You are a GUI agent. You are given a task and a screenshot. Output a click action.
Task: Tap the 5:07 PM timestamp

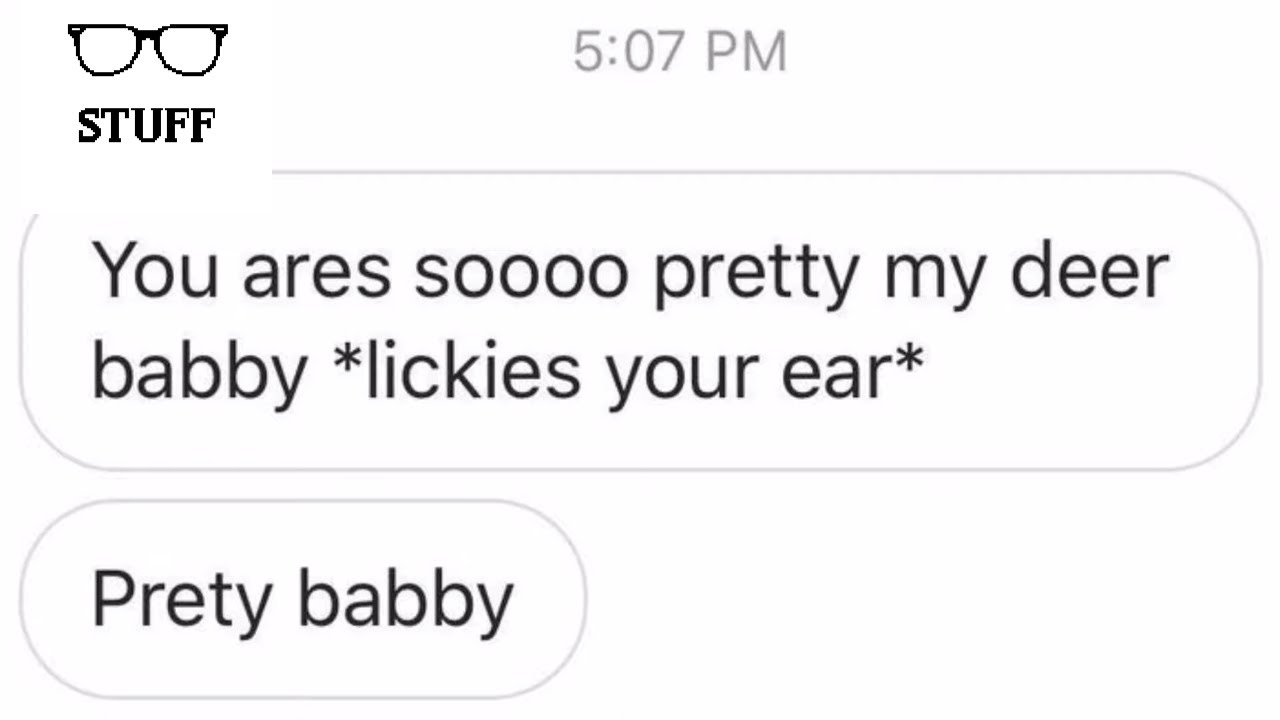(680, 52)
